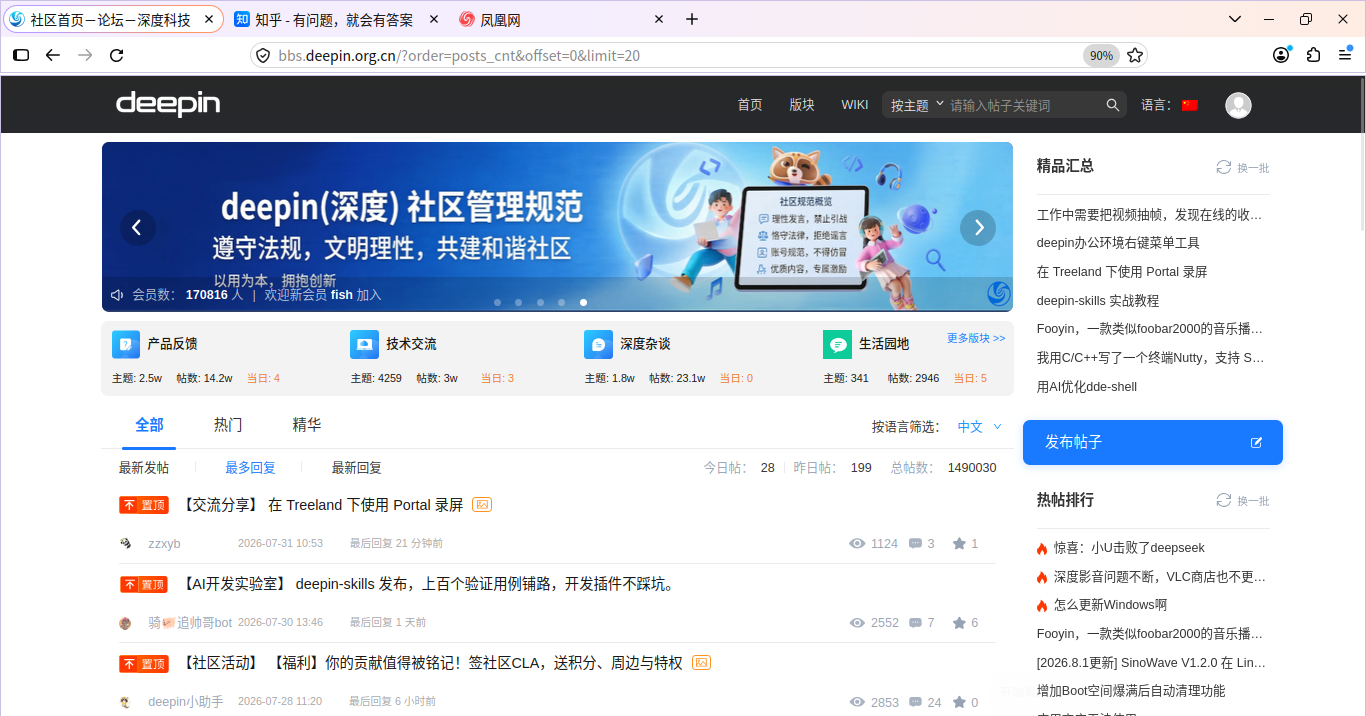Viewport: 1366px width, 716px height.
Task: Open the browser tab list chevron
Action: pos(1235,19)
